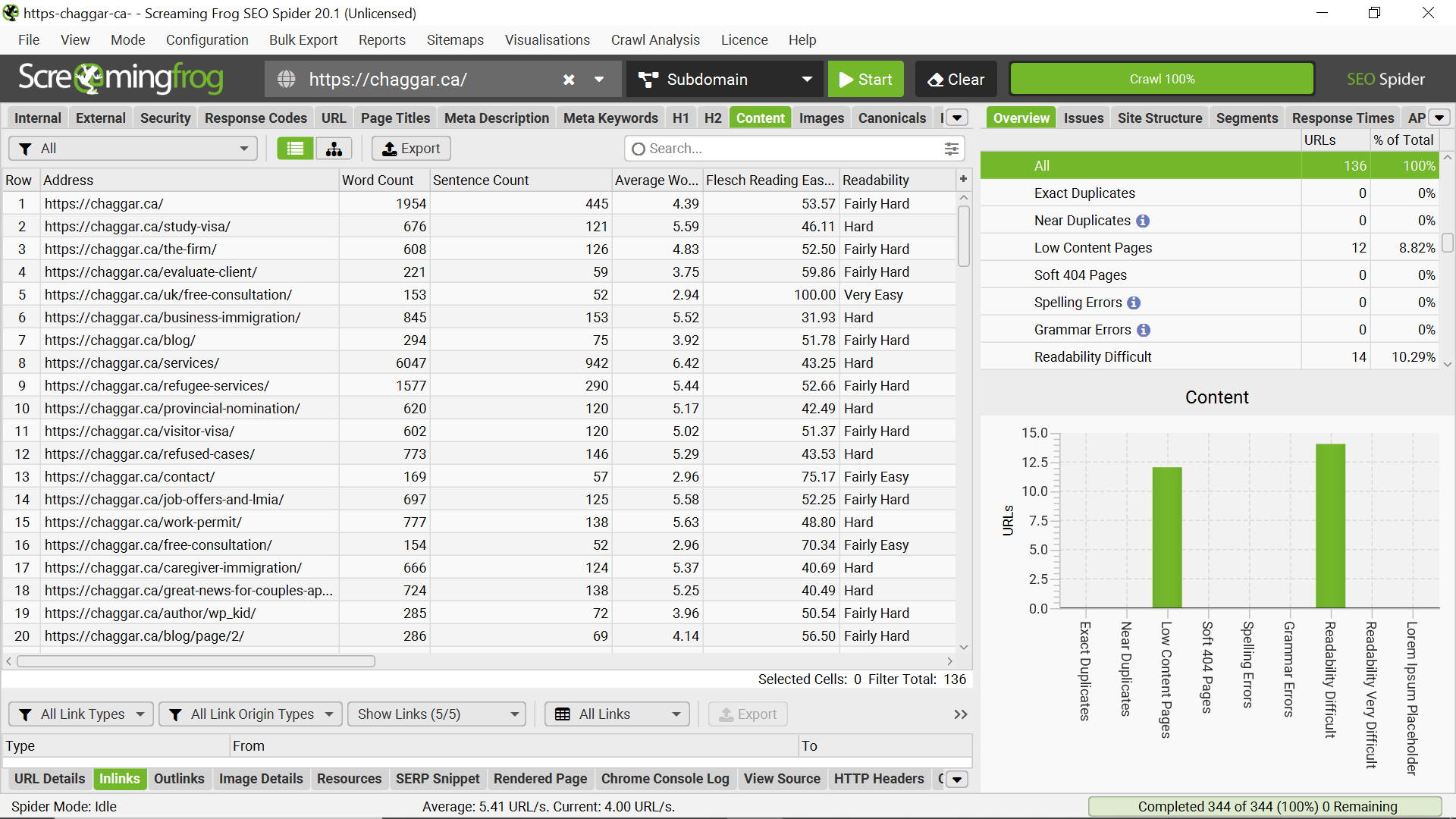Viewport: 1456px width, 819px height.
Task: Export the Content table
Action: tap(411, 149)
